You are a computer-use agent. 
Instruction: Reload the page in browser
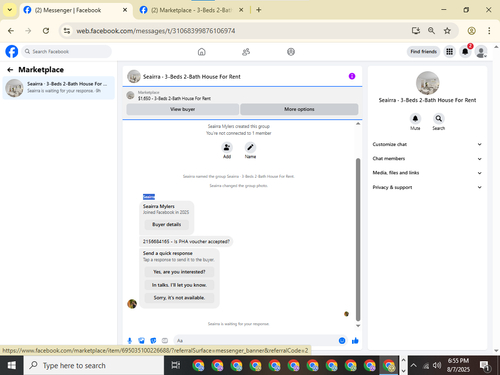[x=46, y=31]
